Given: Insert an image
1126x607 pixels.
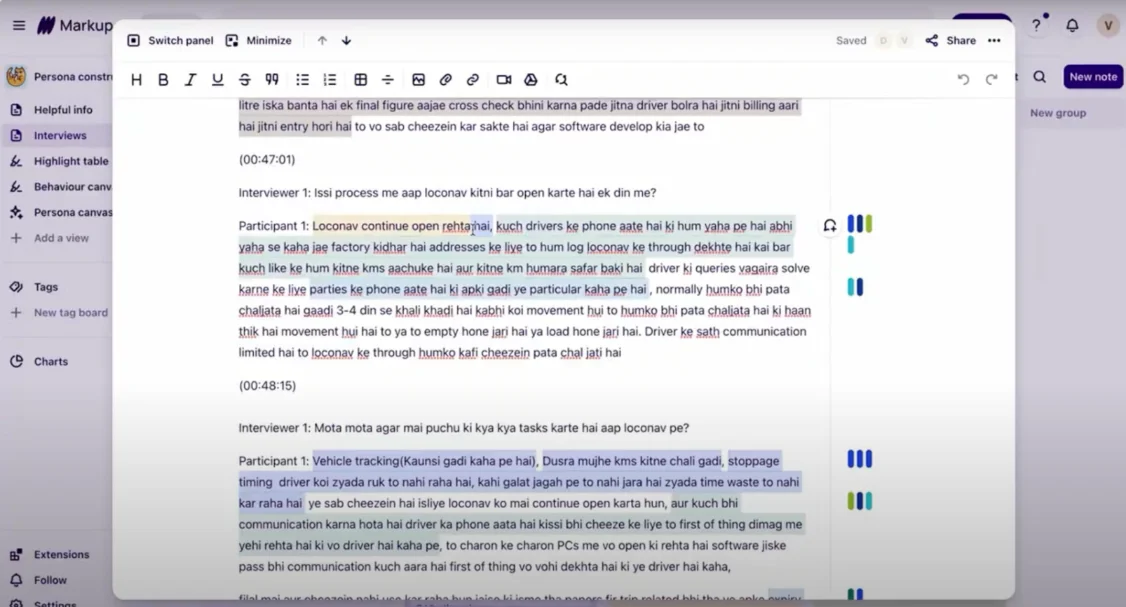Looking at the screenshot, I should [419, 80].
